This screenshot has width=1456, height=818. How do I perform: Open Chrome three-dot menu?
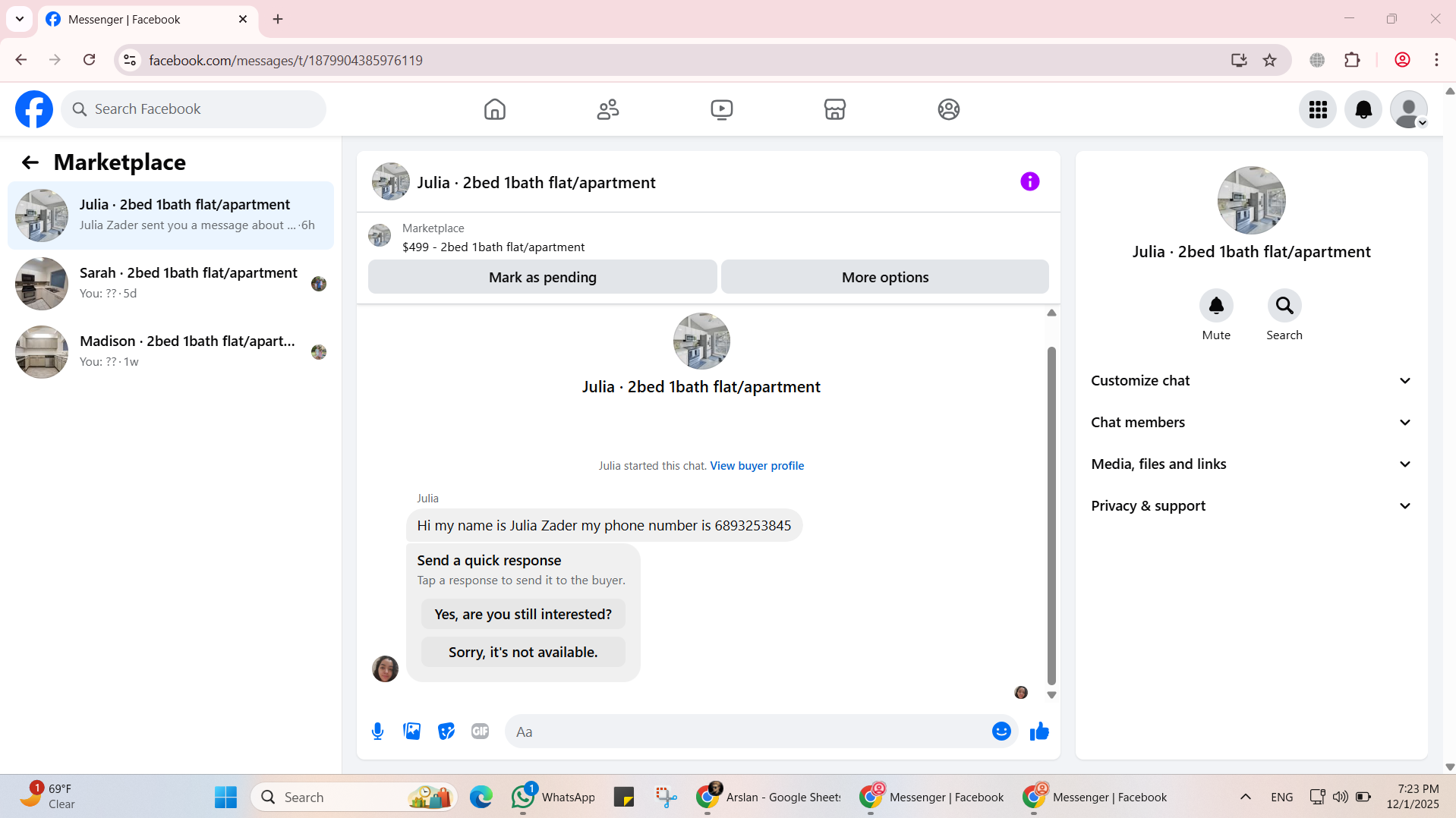click(1436, 60)
